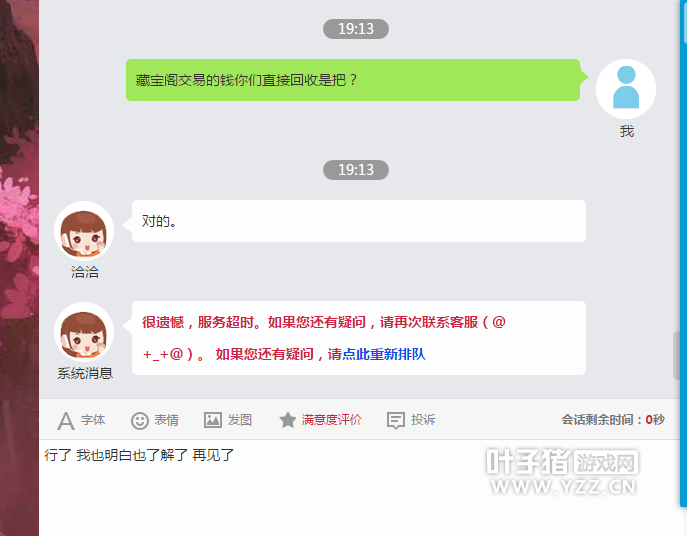Click the 满意度评价 red text label
The image size is (687, 536).
[331, 420]
